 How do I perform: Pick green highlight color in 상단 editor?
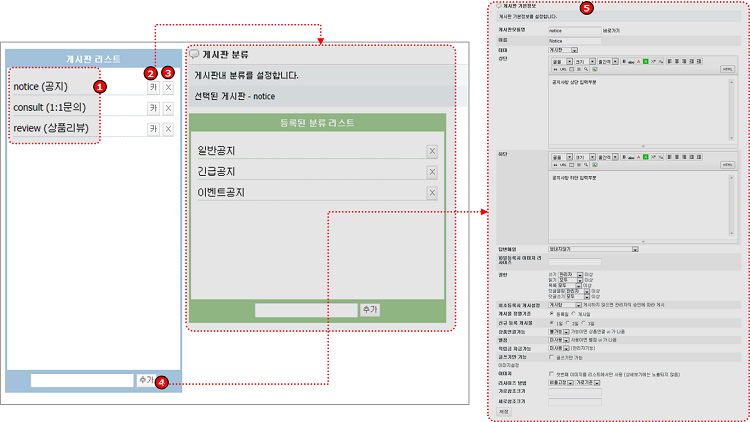point(646,60)
